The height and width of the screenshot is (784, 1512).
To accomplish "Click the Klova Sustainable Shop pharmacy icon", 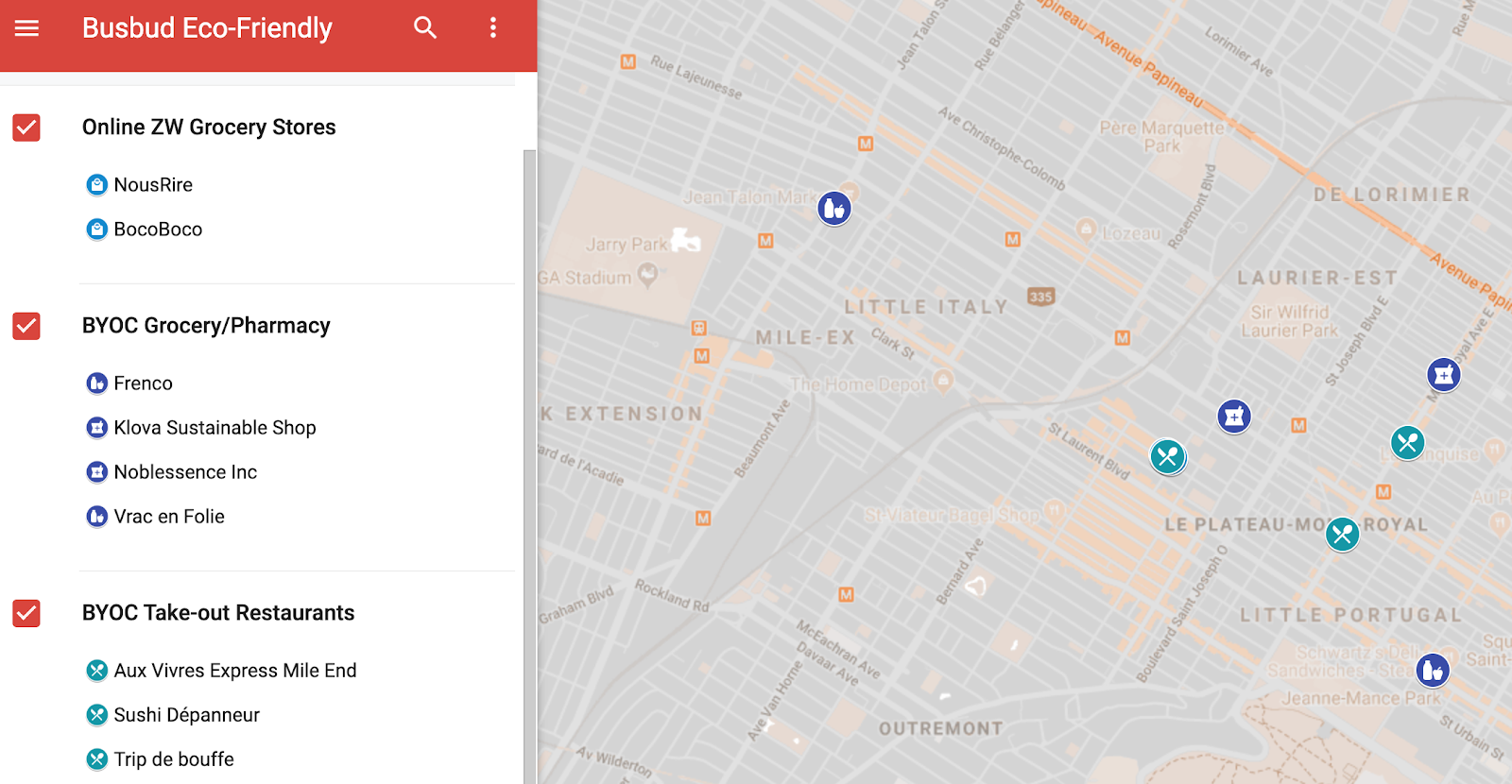I will click(96, 428).
